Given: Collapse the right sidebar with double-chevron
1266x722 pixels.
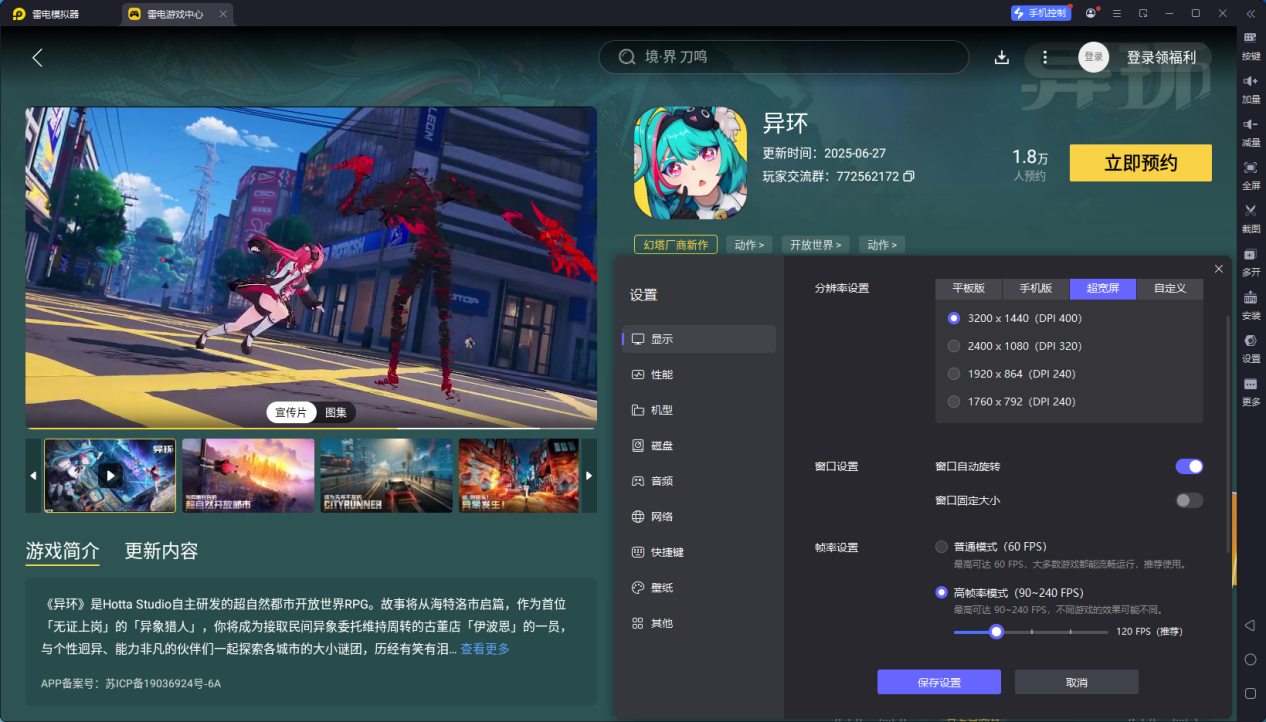Looking at the screenshot, I should [x=1250, y=13].
